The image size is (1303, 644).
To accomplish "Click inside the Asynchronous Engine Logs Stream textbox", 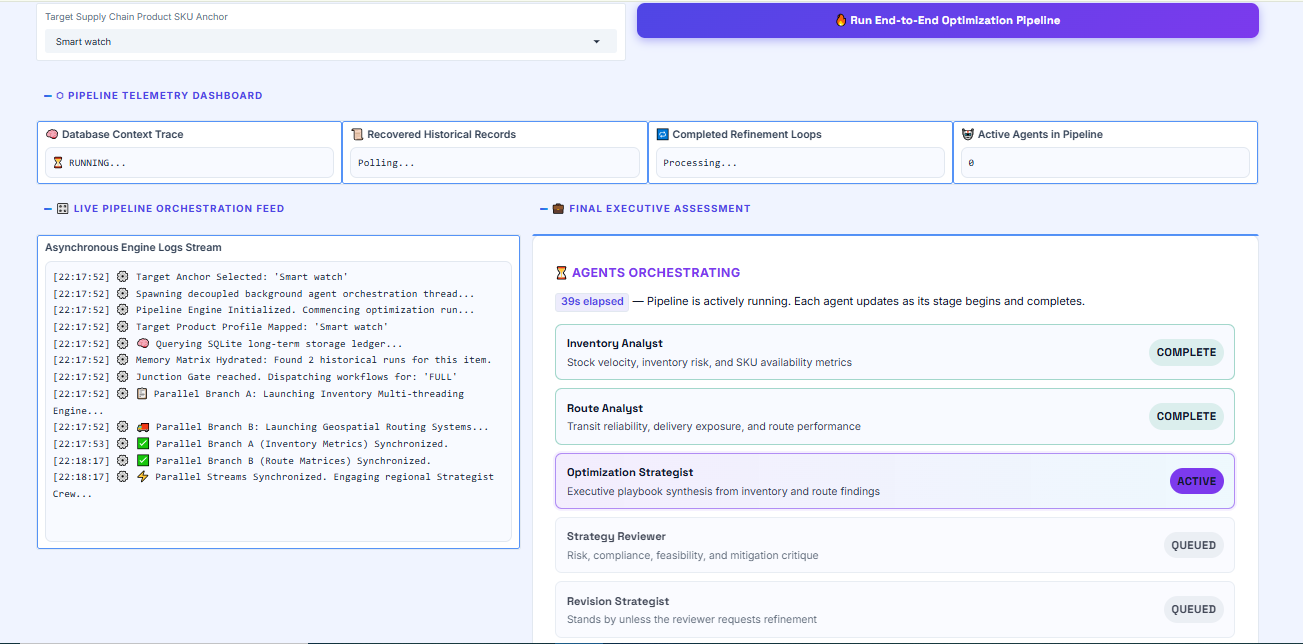I will [x=278, y=402].
